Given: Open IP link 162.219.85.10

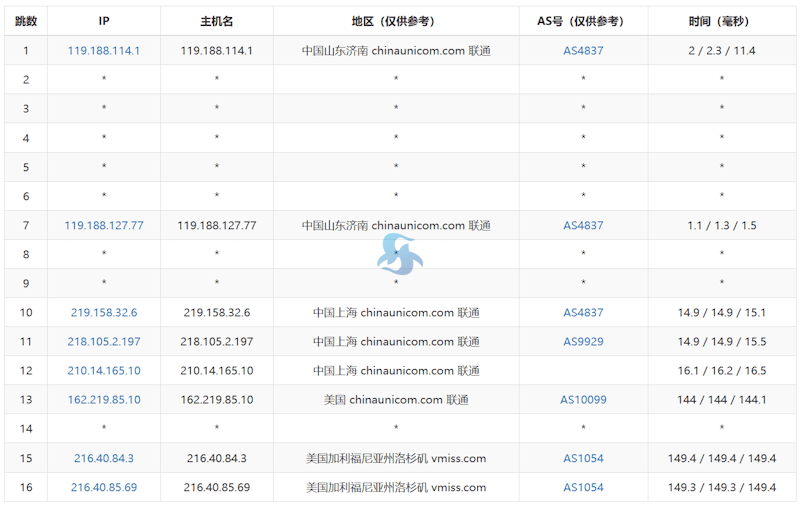Looking at the screenshot, I should point(104,400).
